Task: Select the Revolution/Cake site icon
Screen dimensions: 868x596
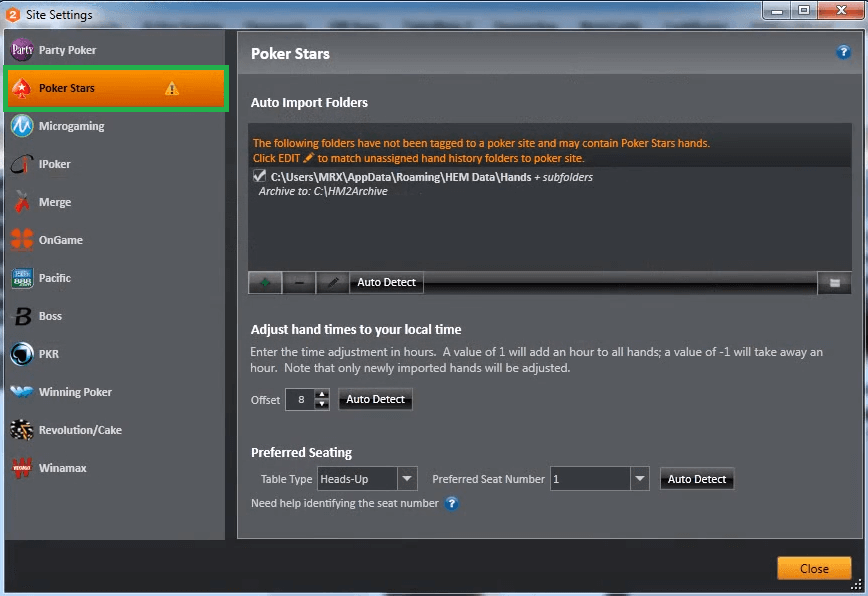Action: point(22,430)
